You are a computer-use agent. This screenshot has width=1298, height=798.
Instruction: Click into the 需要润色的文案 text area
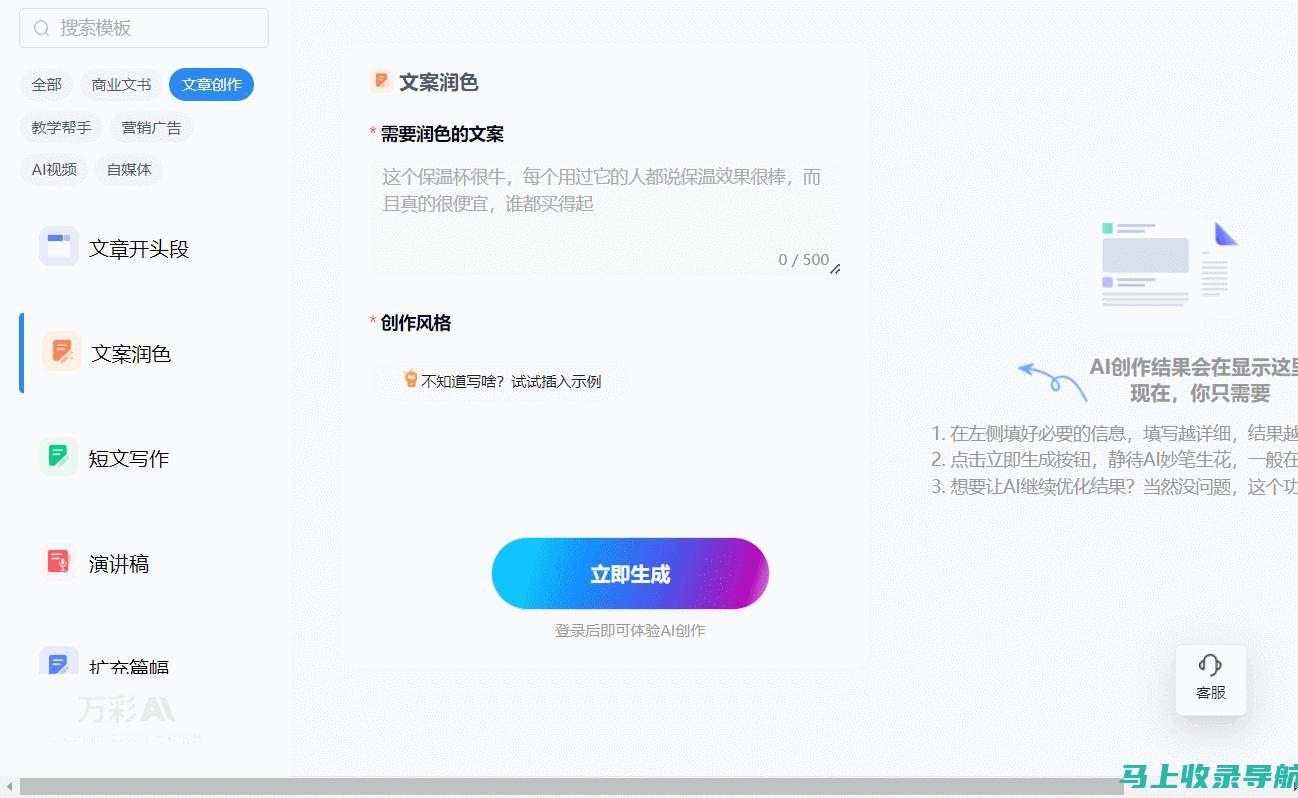coord(605,216)
